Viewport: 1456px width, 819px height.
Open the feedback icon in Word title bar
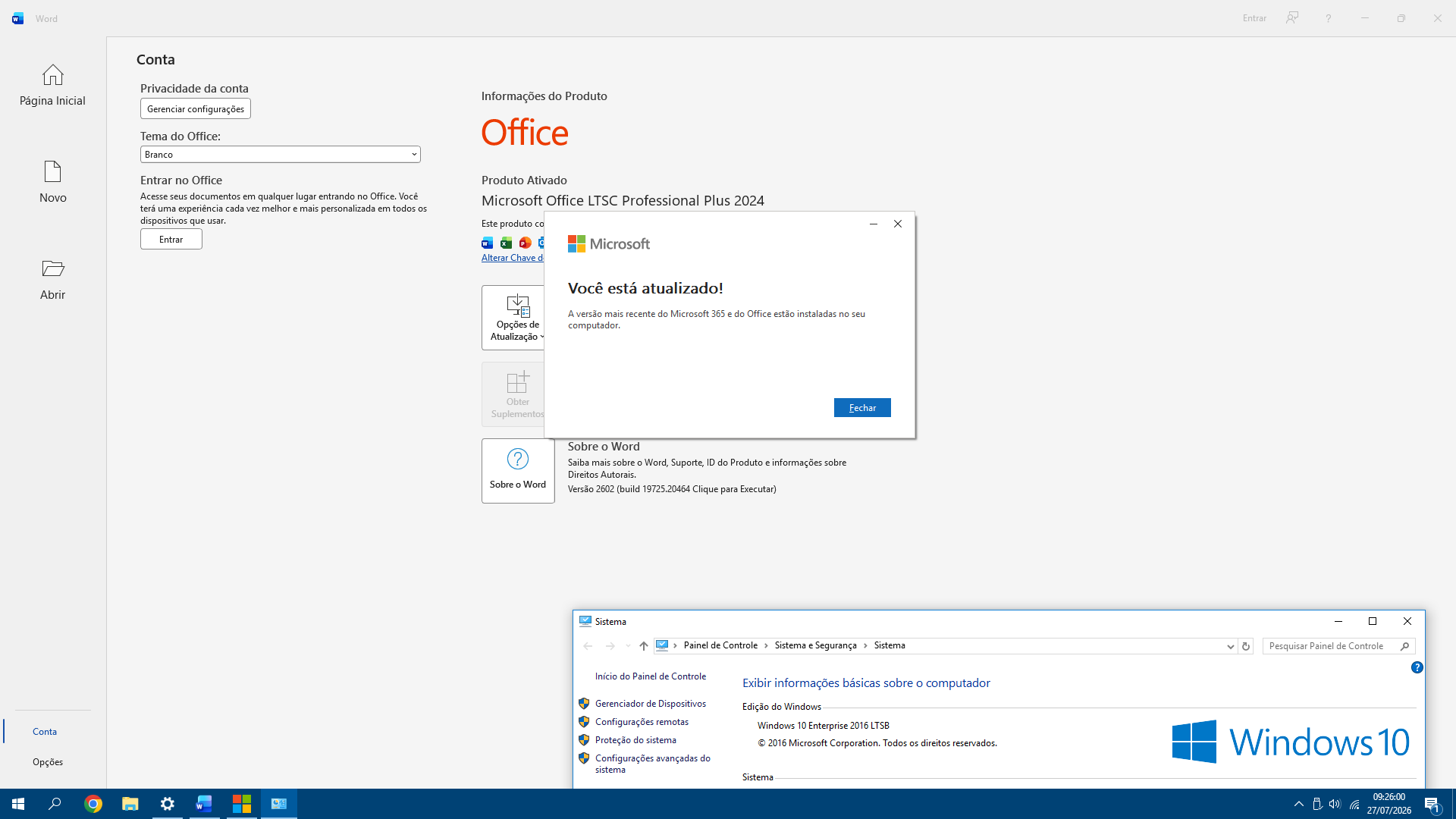tap(1292, 18)
